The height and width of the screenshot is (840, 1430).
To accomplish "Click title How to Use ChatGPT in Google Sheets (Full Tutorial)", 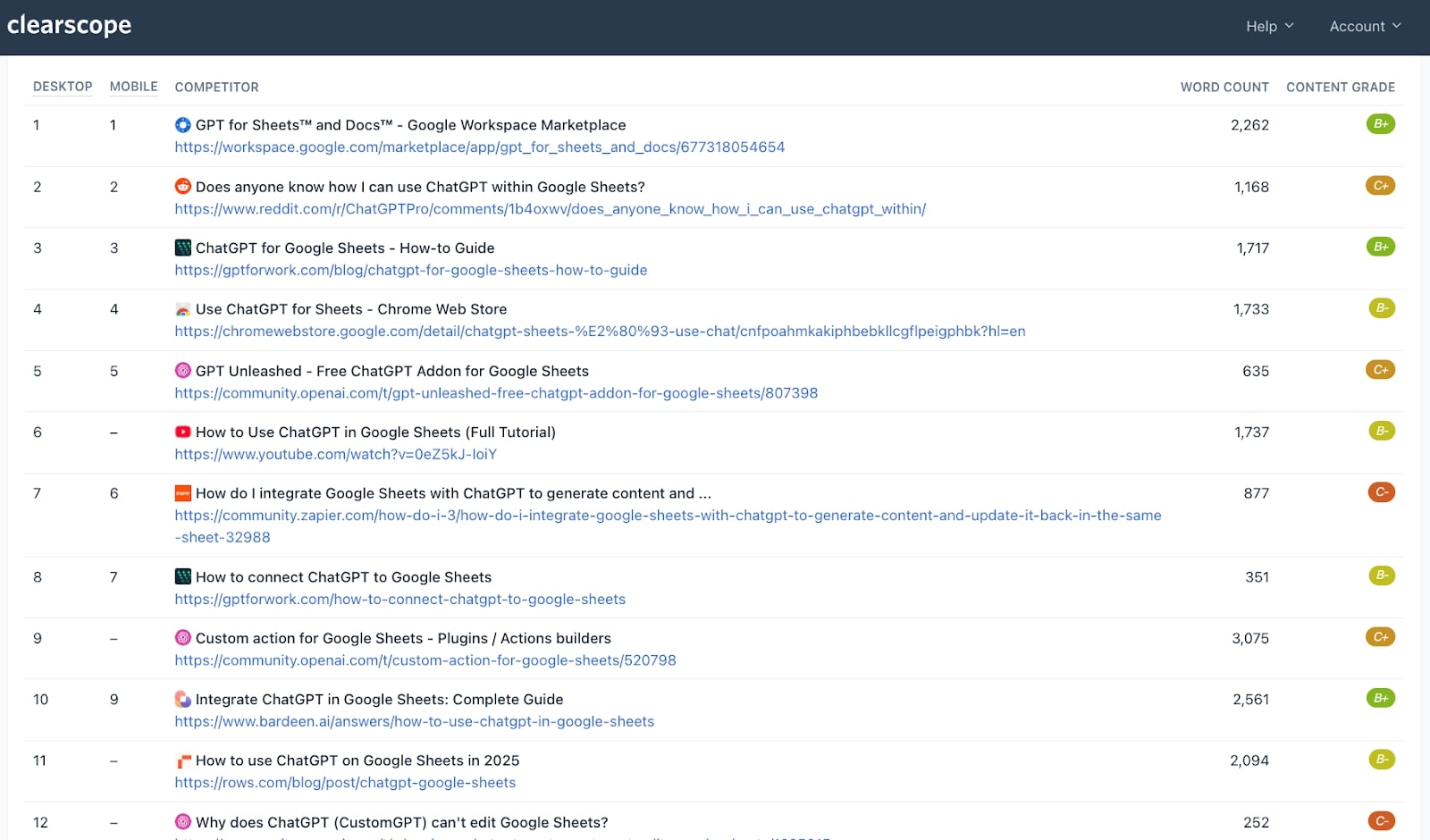I will click(375, 432).
